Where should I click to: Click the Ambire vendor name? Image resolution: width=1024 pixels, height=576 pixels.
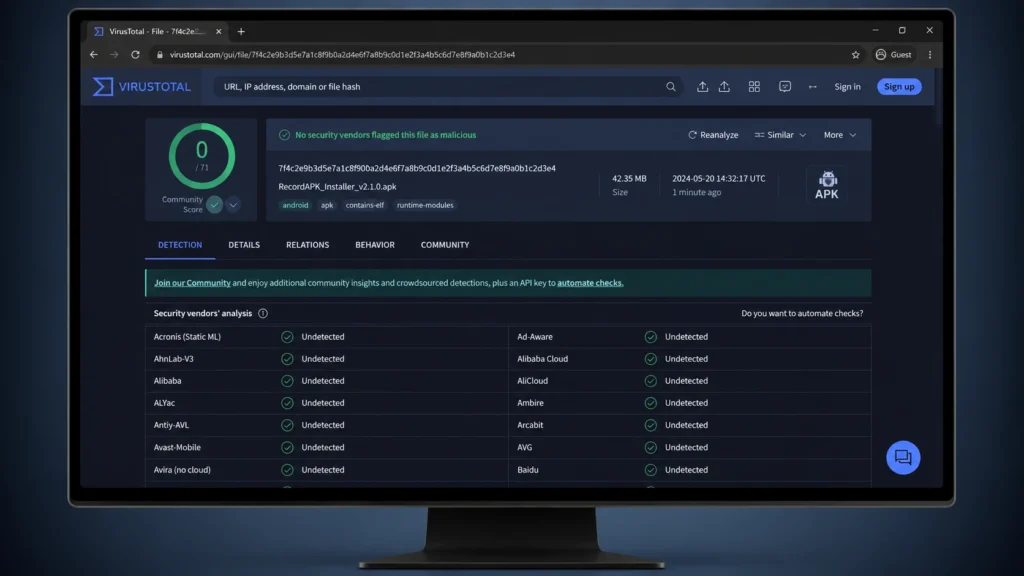(530, 403)
